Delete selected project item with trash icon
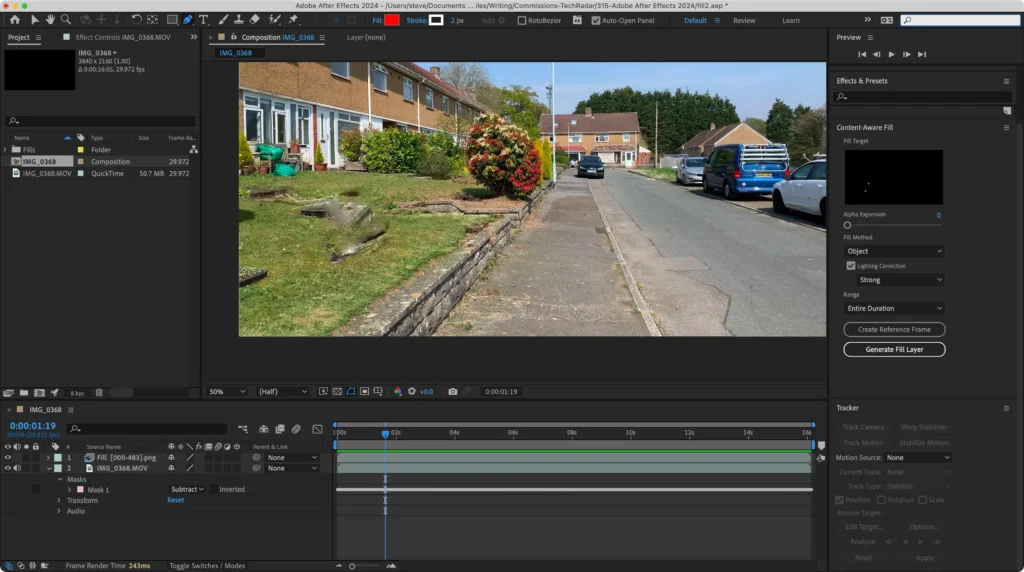1024x572 pixels. coord(98,393)
